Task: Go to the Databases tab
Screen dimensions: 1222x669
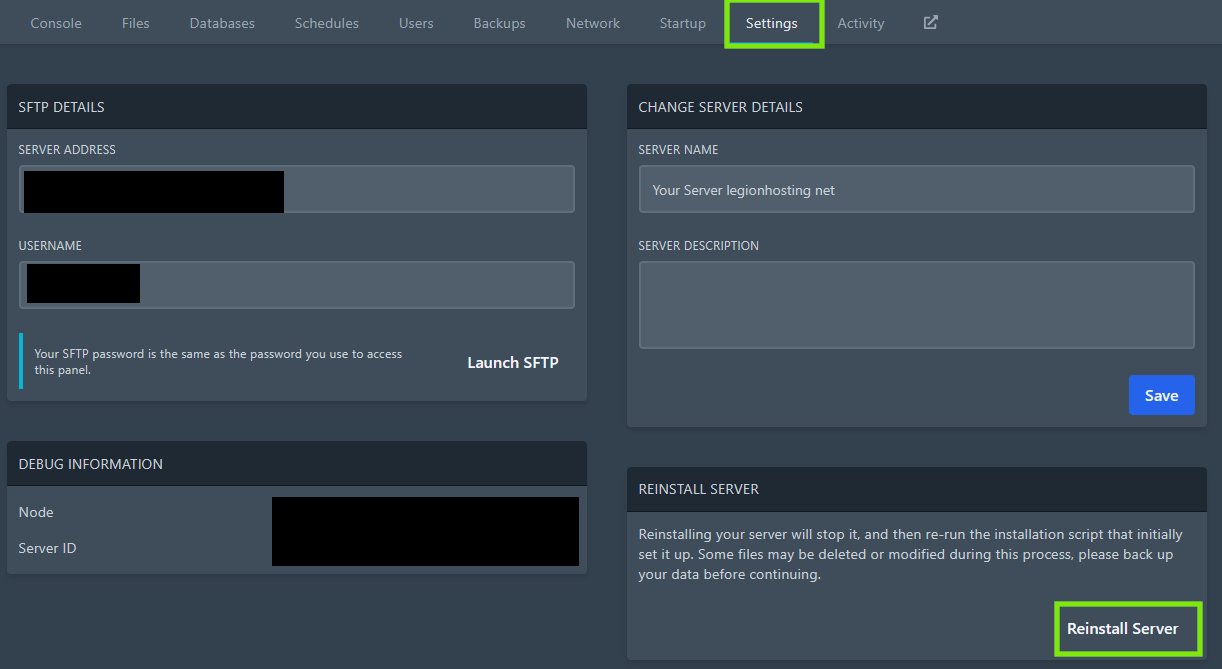Action: pyautogui.click(x=222, y=23)
